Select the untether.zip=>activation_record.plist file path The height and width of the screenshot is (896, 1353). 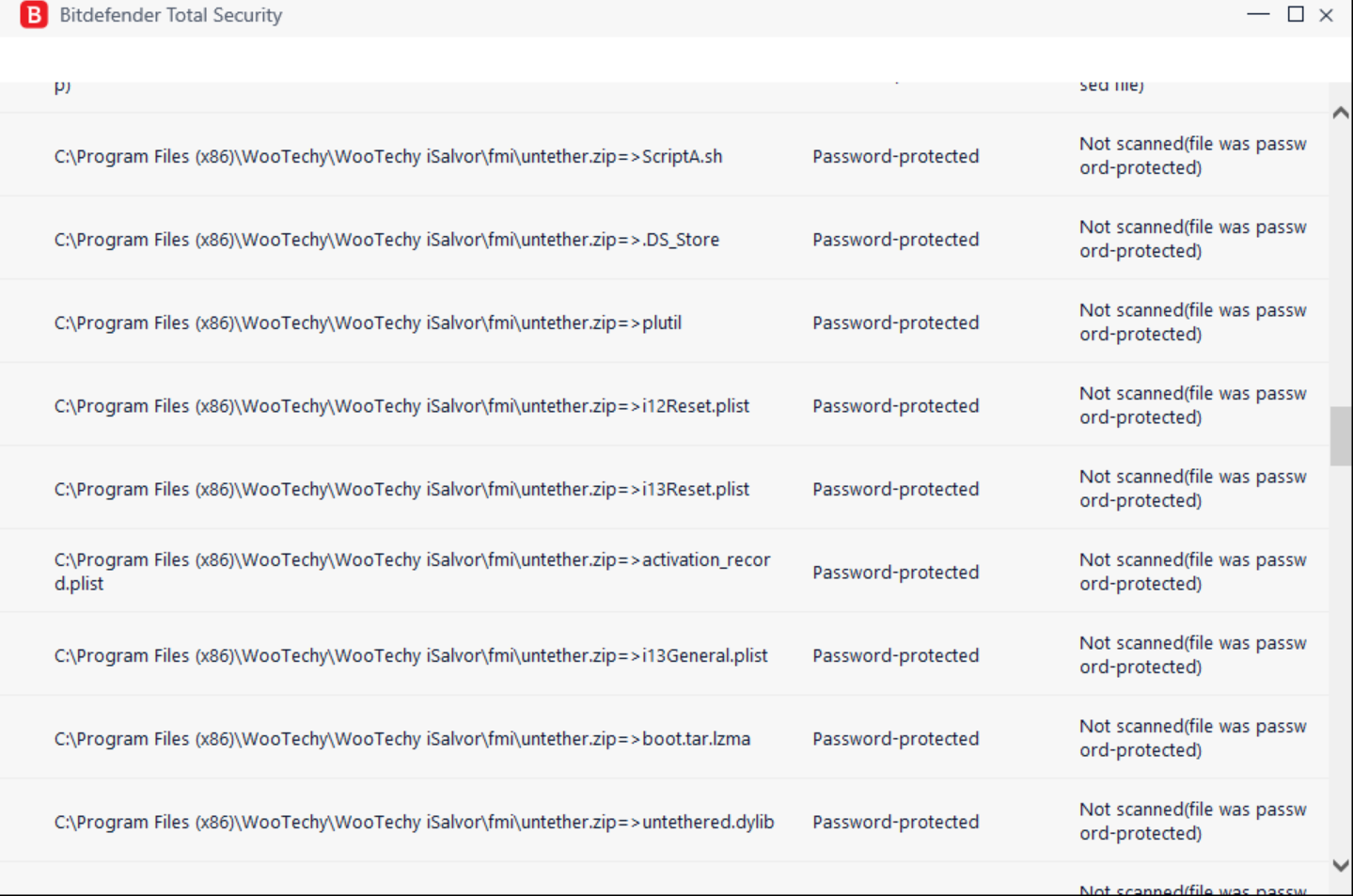click(412, 572)
